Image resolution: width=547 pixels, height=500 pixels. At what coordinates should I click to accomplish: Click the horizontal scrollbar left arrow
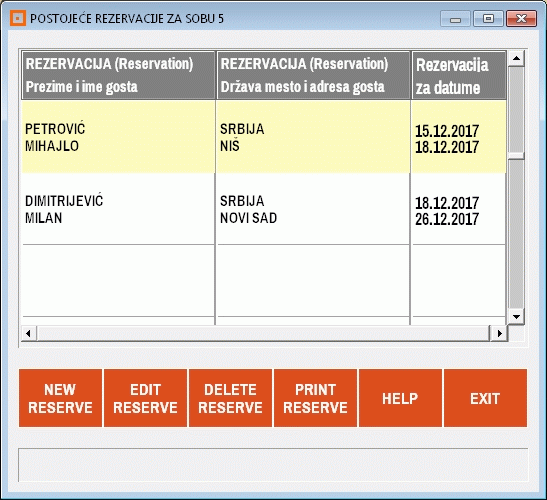pos(29,334)
